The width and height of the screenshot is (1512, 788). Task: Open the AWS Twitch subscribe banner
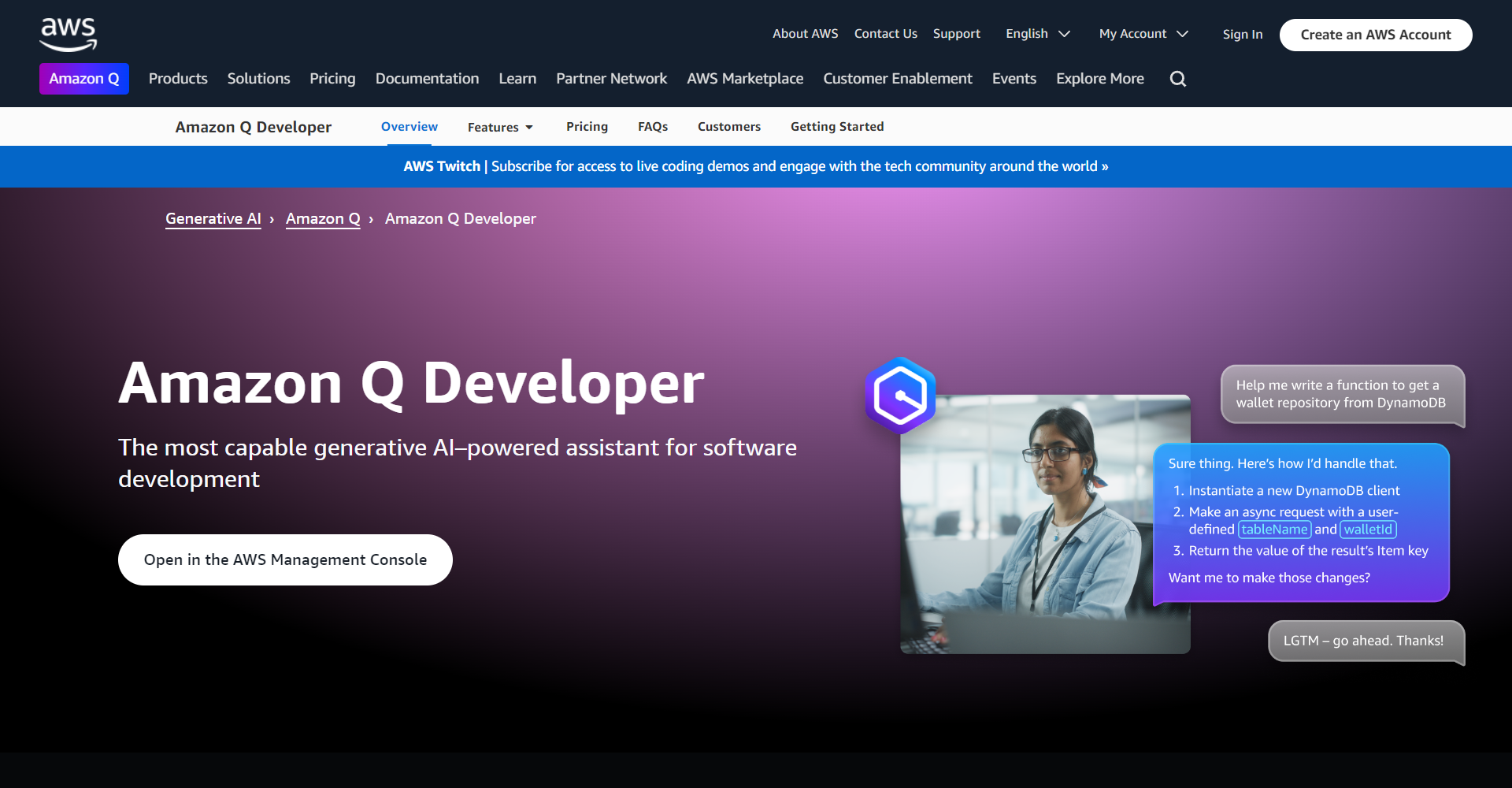tap(755, 166)
